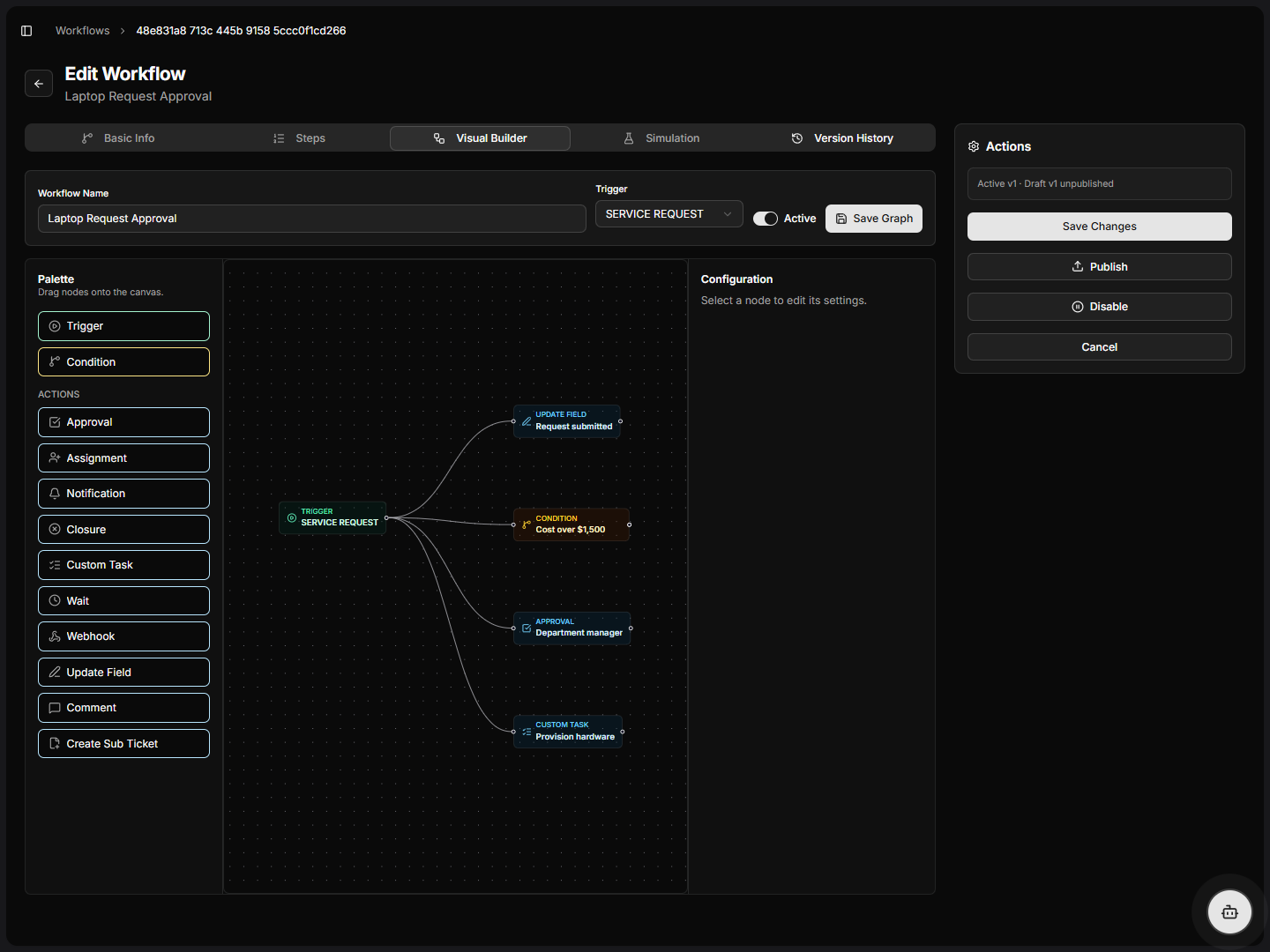Select the Request submitted node
This screenshot has height=952, width=1270.
coord(567,421)
